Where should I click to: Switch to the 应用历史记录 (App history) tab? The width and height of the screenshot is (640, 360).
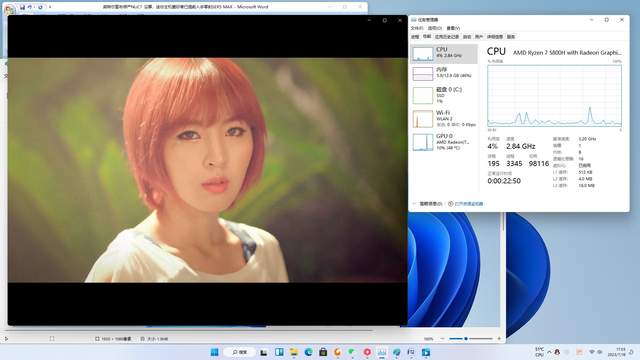click(x=447, y=37)
